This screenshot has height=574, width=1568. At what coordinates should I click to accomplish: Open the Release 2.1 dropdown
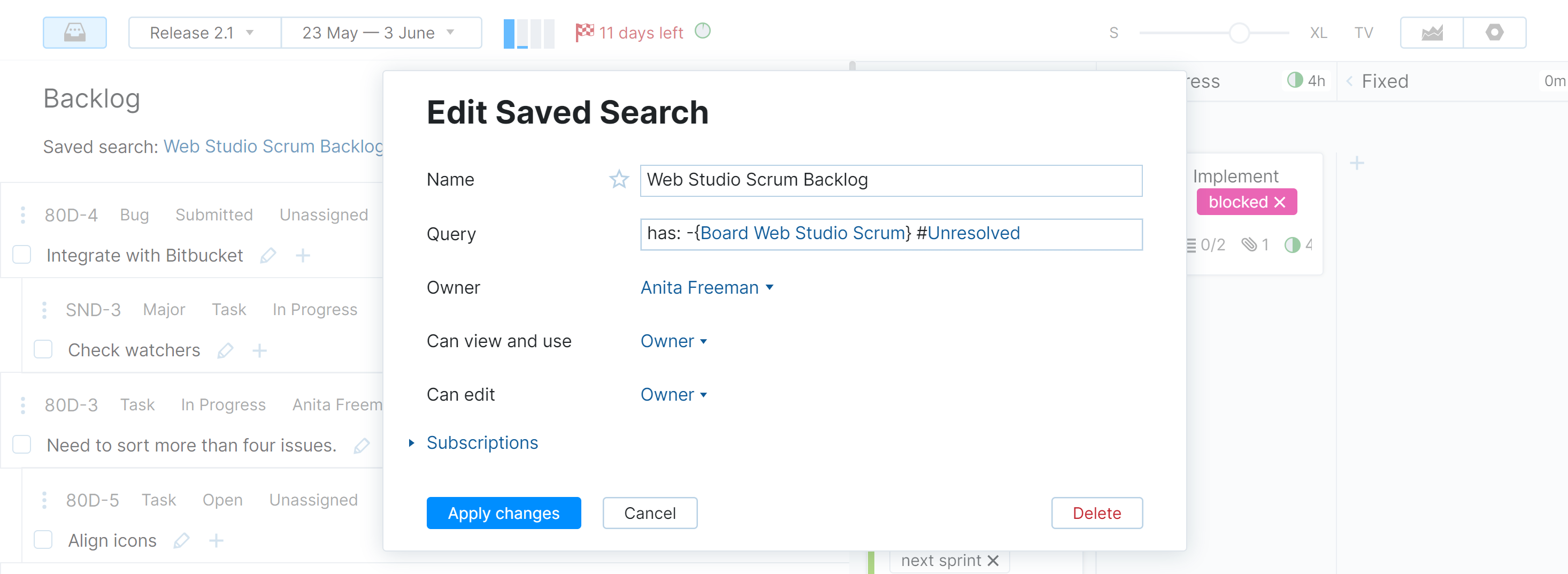click(203, 32)
